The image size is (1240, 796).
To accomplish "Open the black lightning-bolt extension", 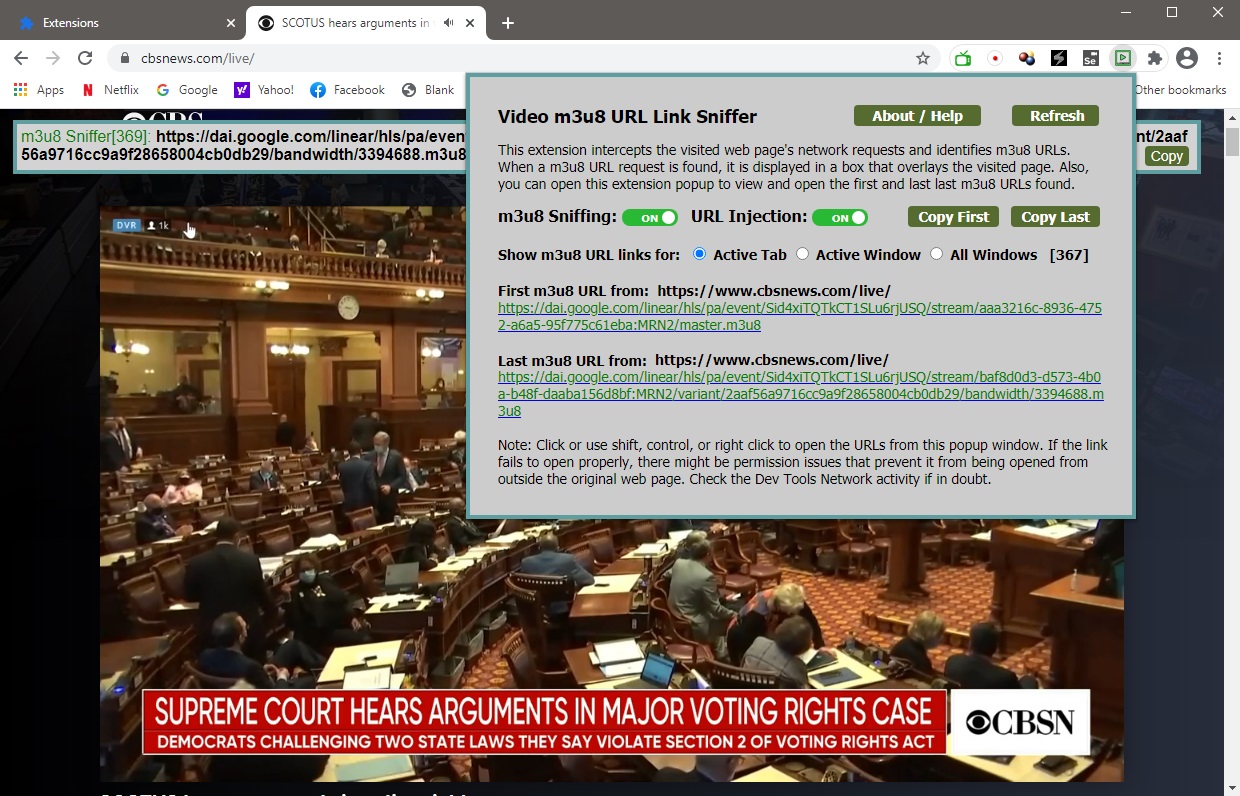I will click(x=1058, y=58).
